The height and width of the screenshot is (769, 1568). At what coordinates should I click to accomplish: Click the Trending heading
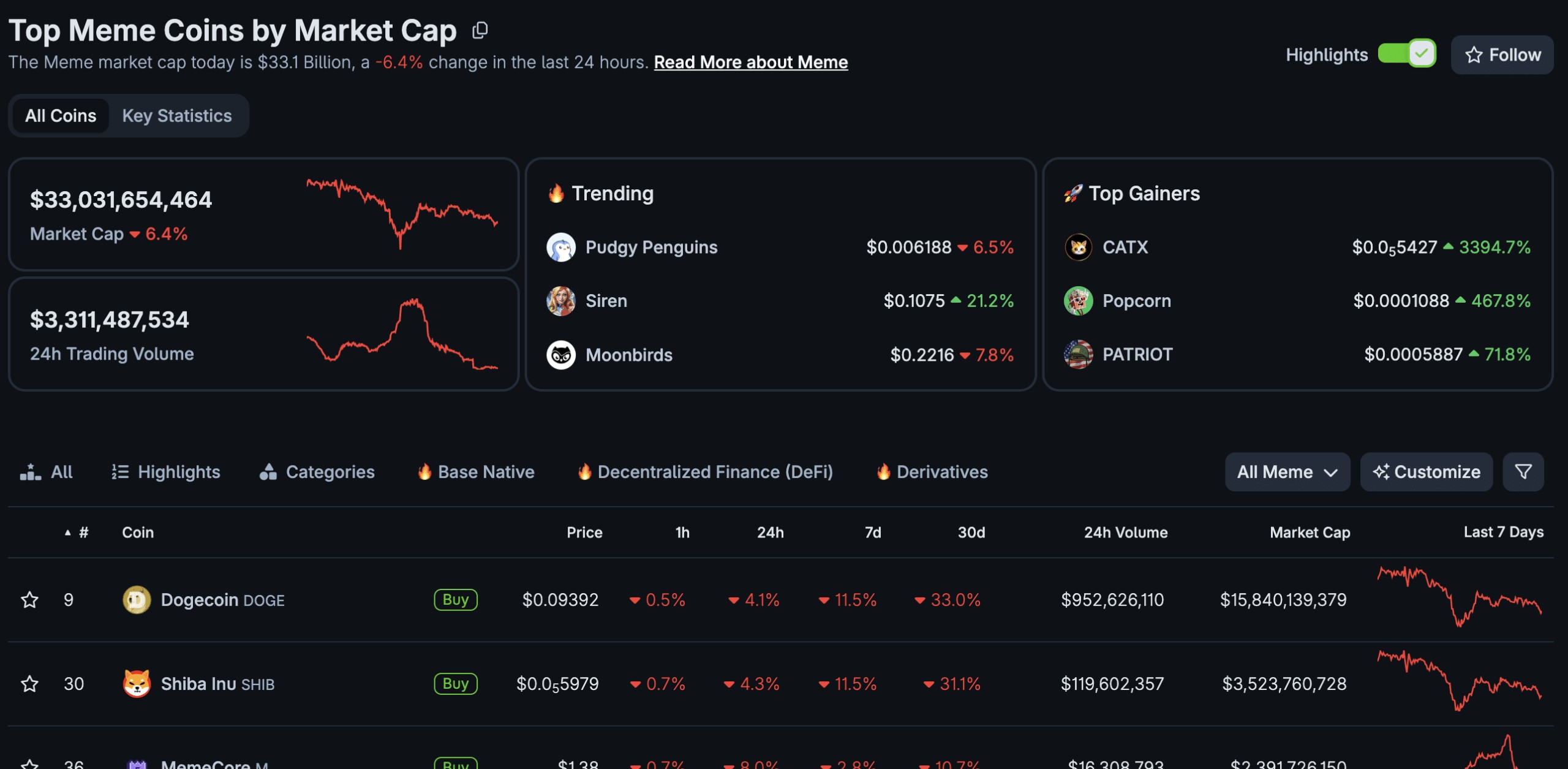click(x=612, y=194)
